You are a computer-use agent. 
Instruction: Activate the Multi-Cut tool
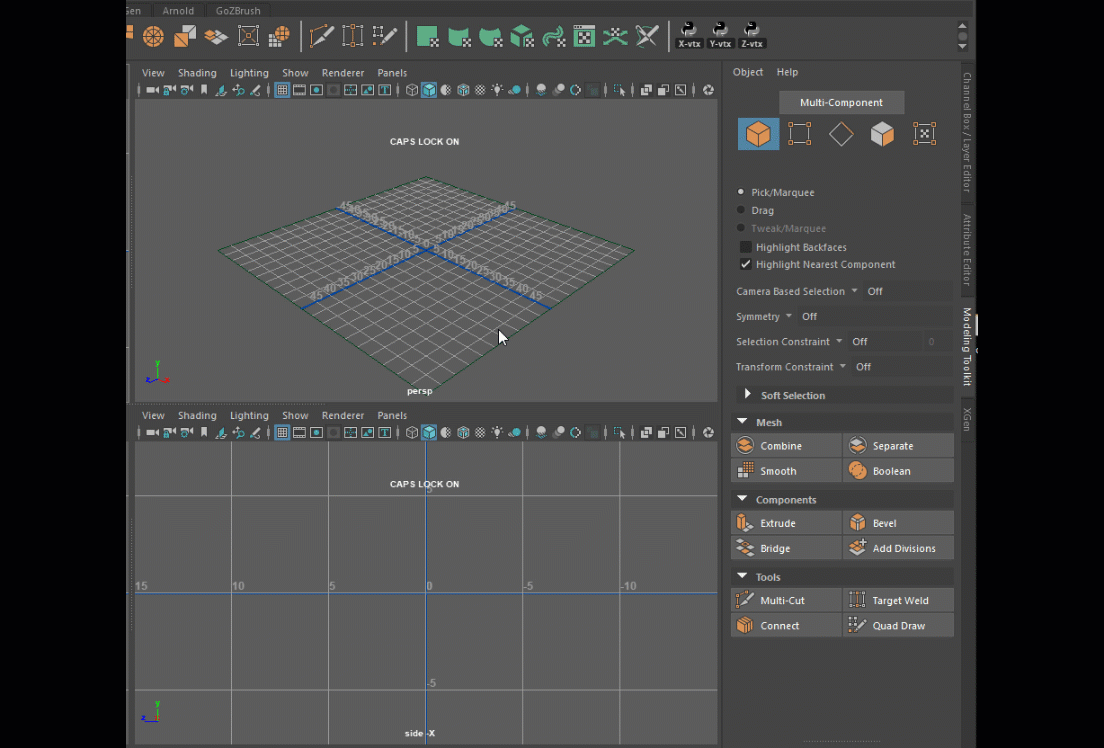(x=782, y=601)
